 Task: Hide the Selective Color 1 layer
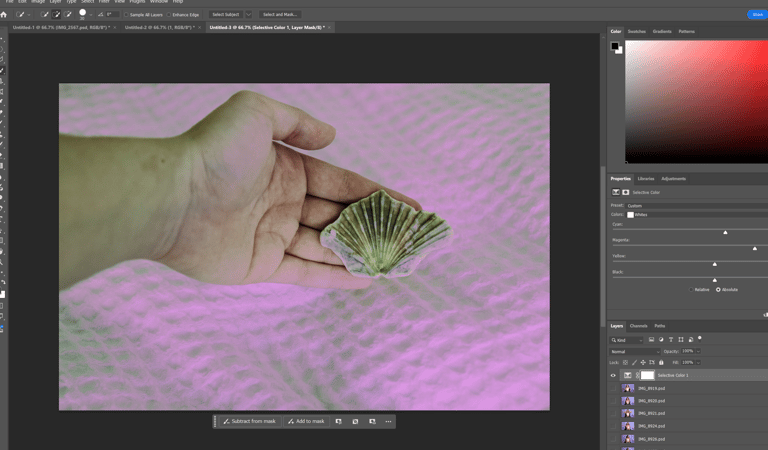613,375
